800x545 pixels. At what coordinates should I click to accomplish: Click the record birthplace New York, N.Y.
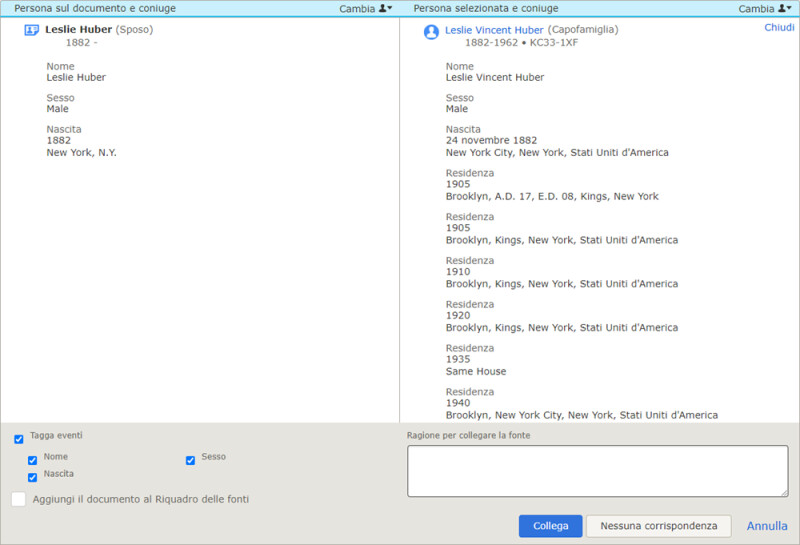(82, 153)
